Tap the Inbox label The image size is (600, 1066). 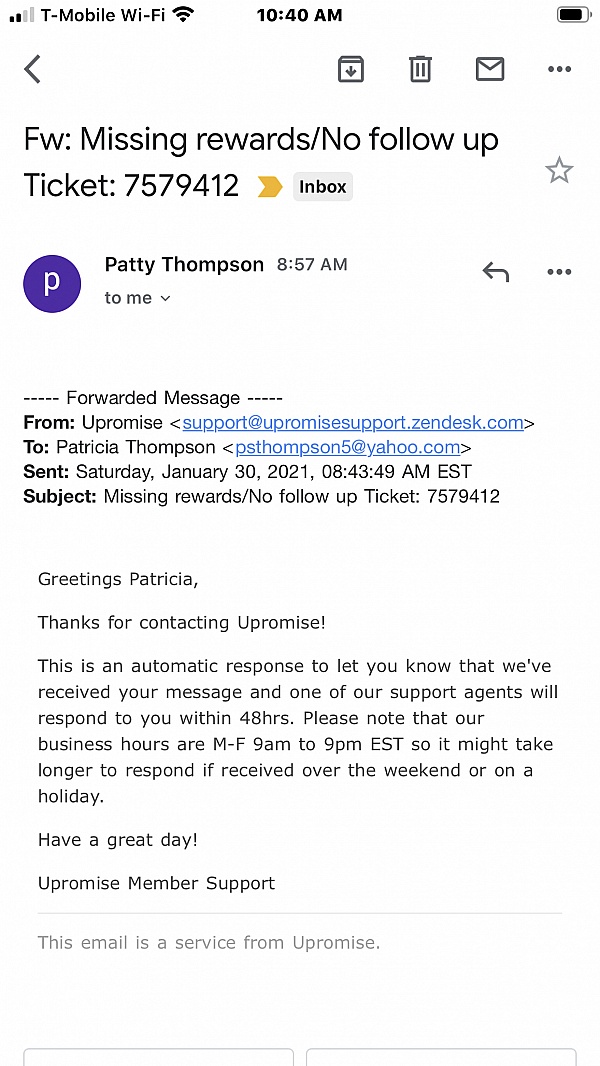click(x=322, y=187)
